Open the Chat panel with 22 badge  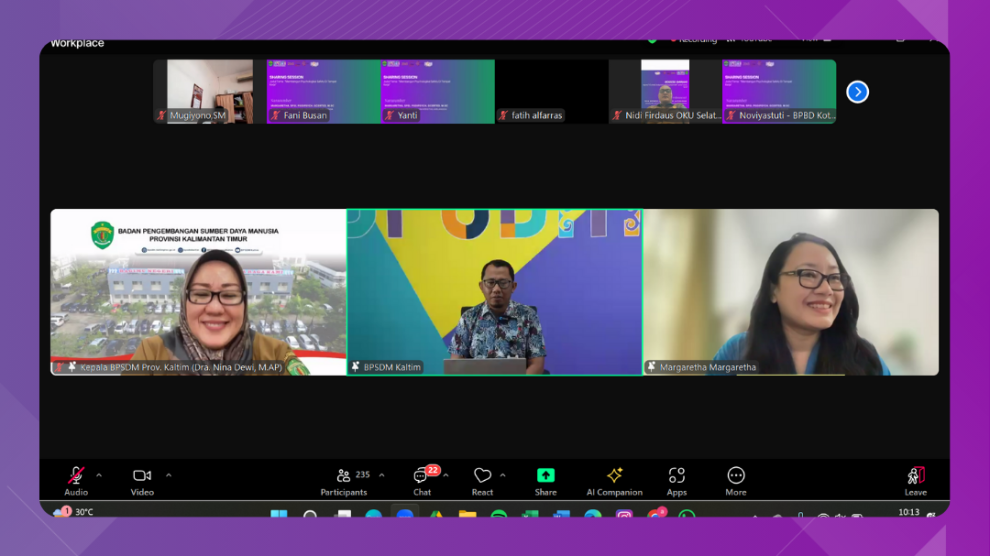coord(420,475)
